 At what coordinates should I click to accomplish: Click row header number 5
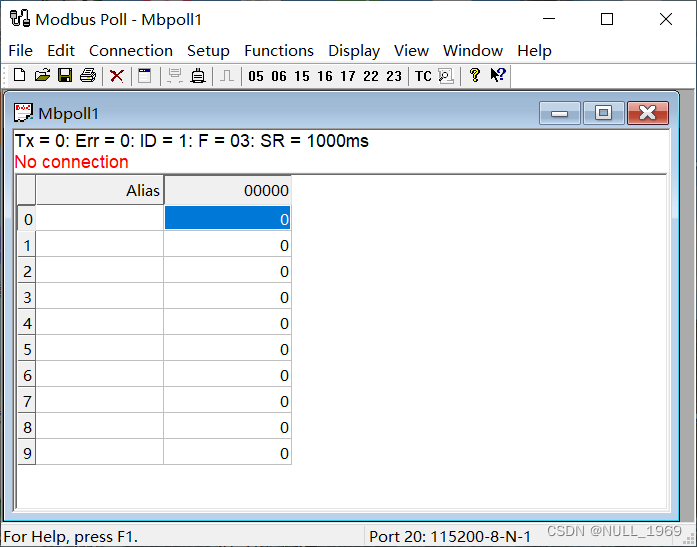[27, 348]
